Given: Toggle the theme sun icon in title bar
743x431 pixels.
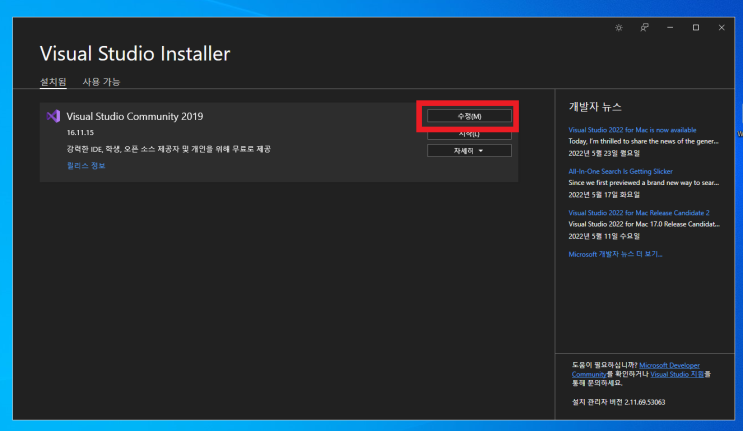Looking at the screenshot, I should [x=618, y=28].
